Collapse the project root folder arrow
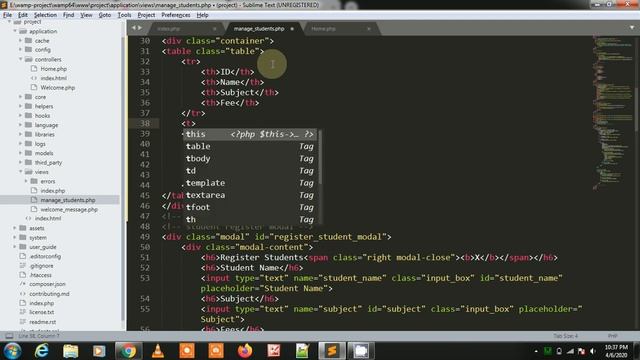This screenshot has height=360, width=640. click(9, 22)
